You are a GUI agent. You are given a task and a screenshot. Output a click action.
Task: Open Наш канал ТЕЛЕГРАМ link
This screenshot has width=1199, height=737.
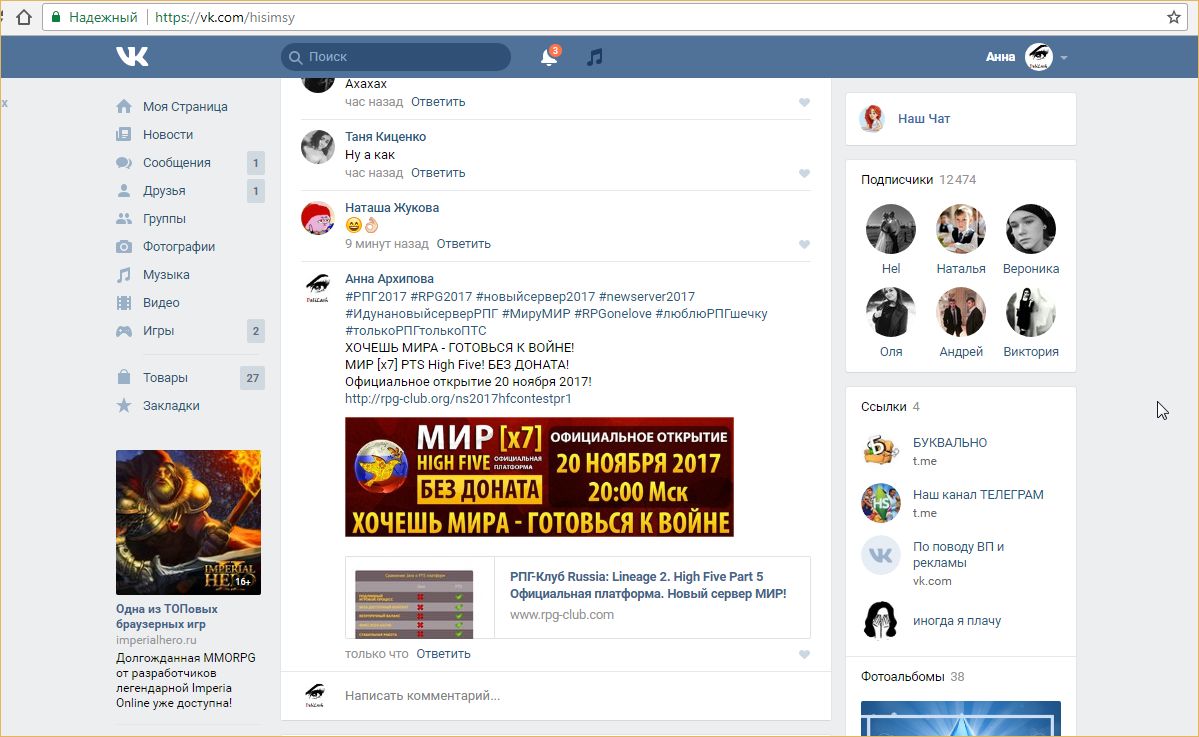977,495
